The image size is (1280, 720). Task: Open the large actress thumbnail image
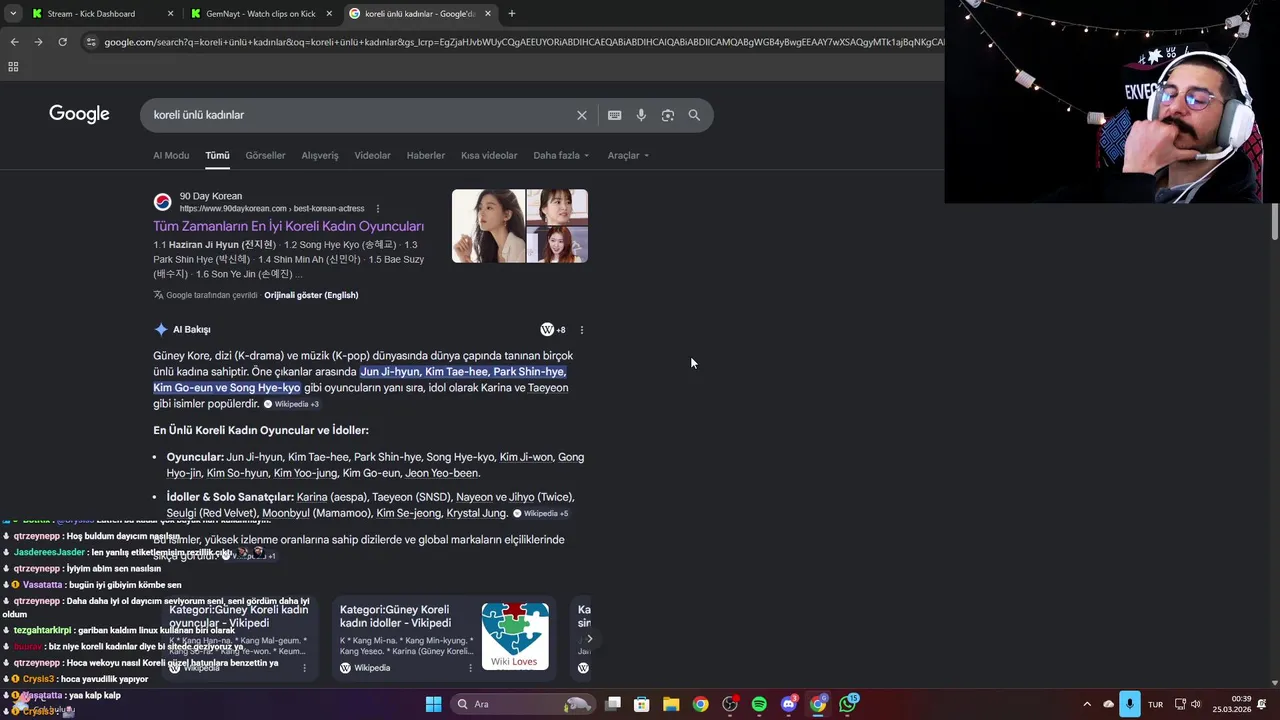point(488,226)
